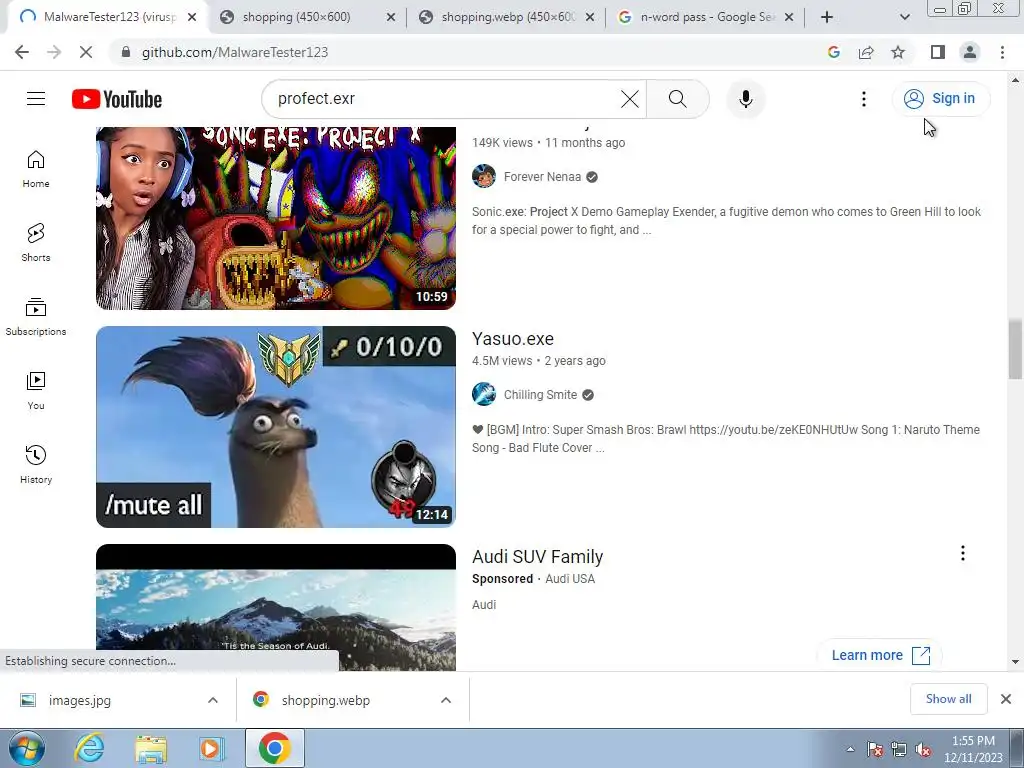Open Shorts from the sidebar
This screenshot has width=1024, height=768.
[x=36, y=243]
